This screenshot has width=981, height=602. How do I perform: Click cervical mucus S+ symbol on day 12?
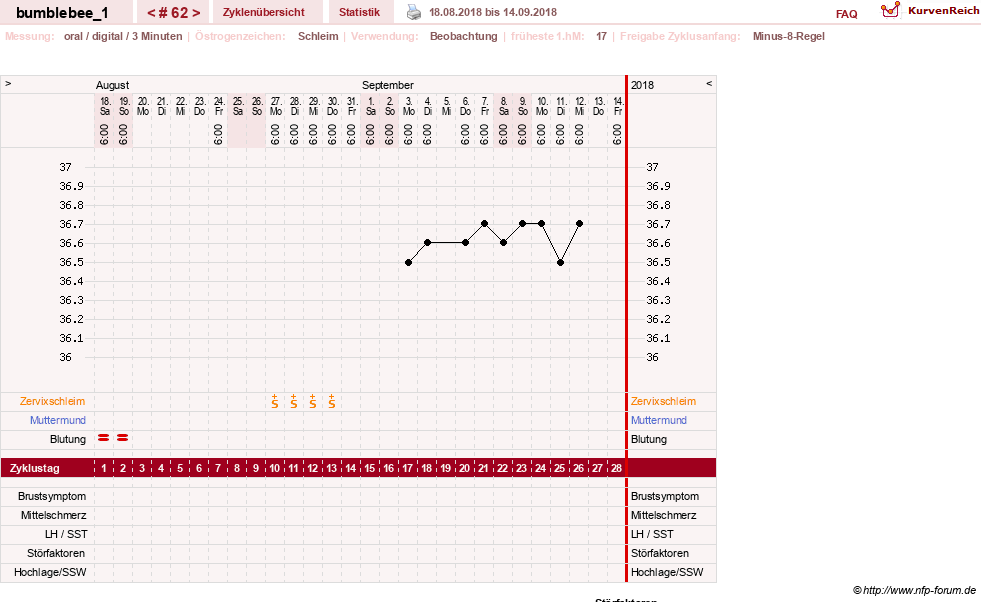(313, 402)
